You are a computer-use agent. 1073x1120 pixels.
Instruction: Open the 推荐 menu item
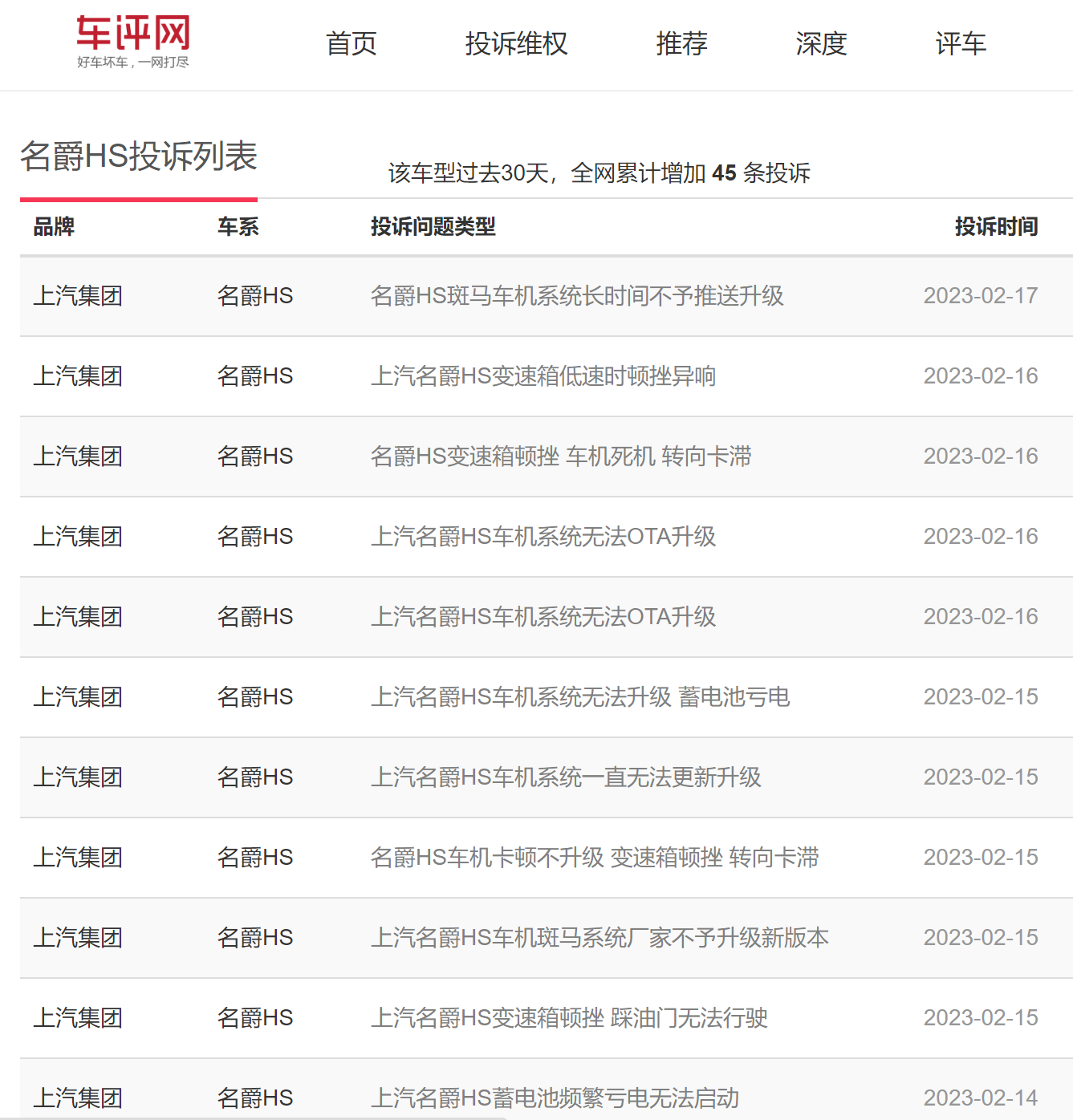[681, 43]
